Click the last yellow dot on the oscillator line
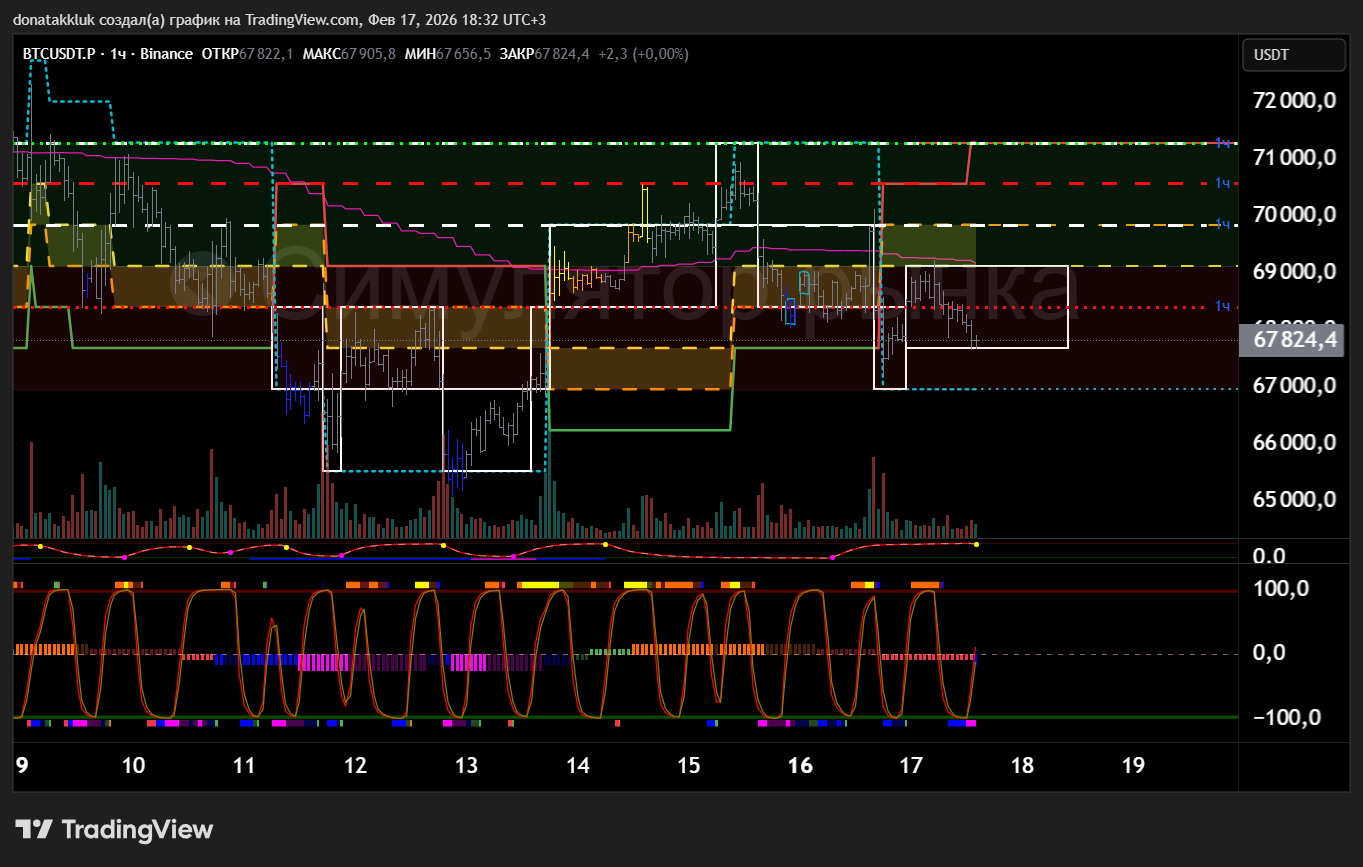1363x867 pixels. 976,544
